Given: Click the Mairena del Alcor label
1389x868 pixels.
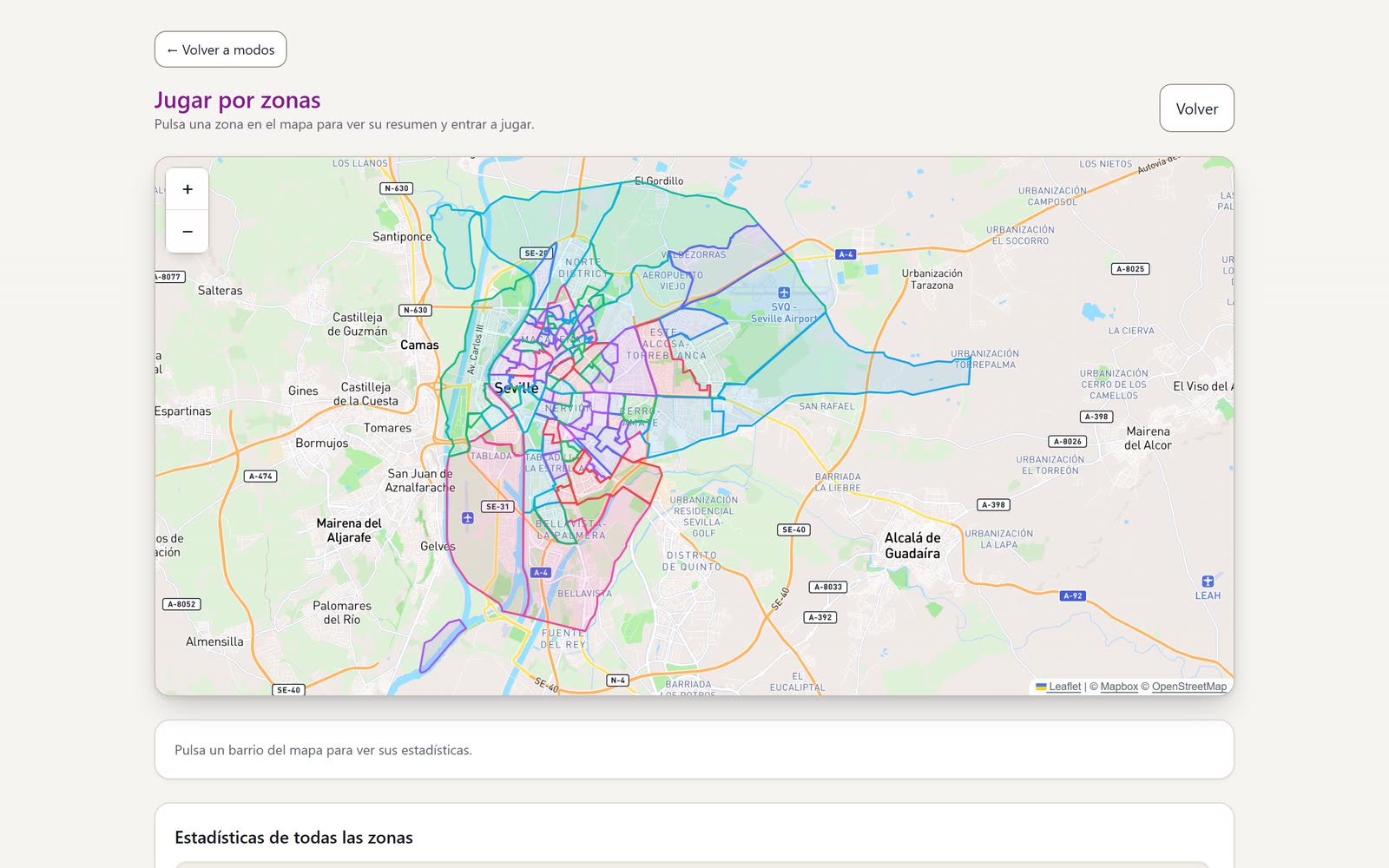Looking at the screenshot, I should pos(1148,438).
